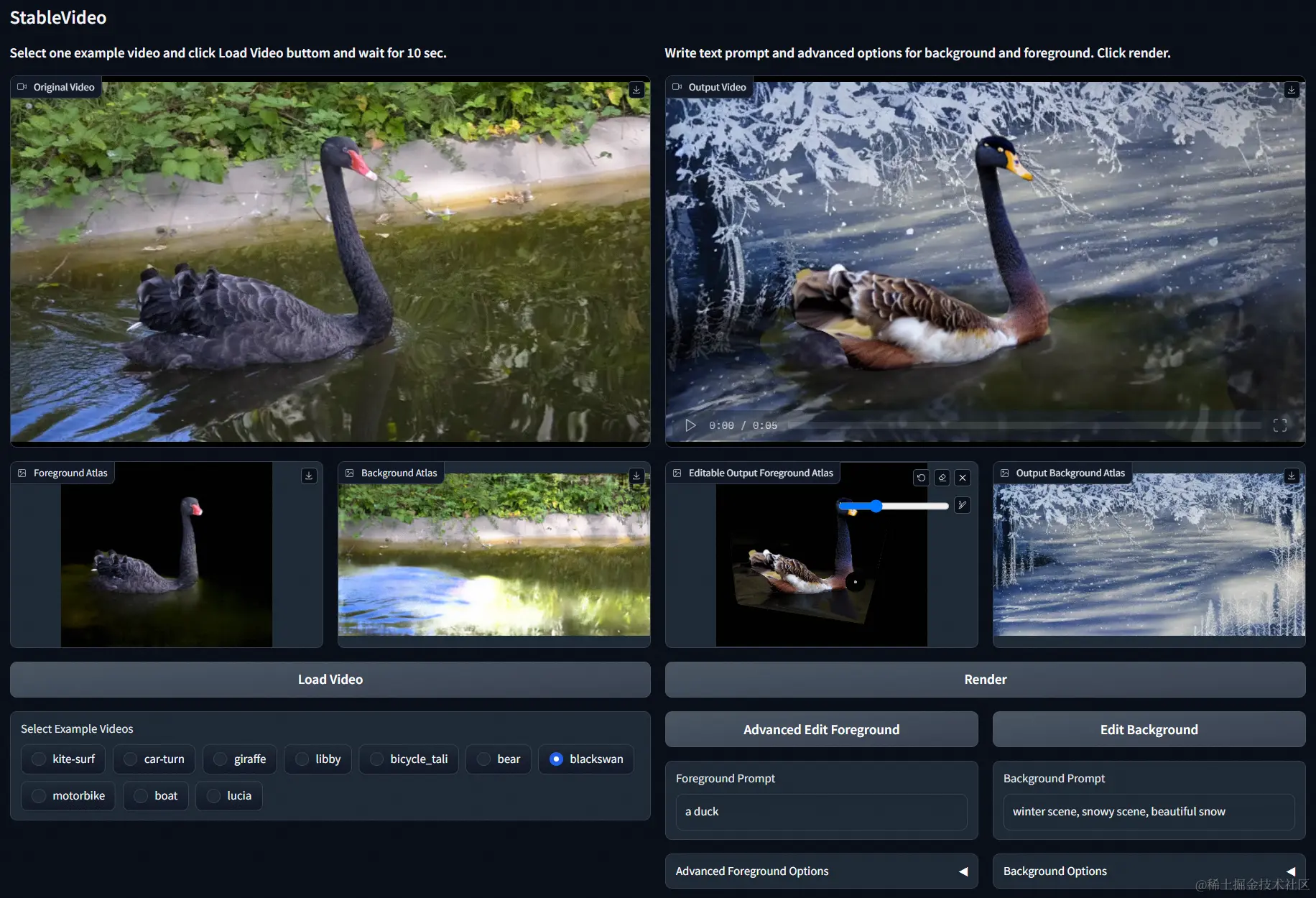The height and width of the screenshot is (898, 1316).
Task: Remove image from Editable Output Foreground Atlas
Action: click(963, 478)
